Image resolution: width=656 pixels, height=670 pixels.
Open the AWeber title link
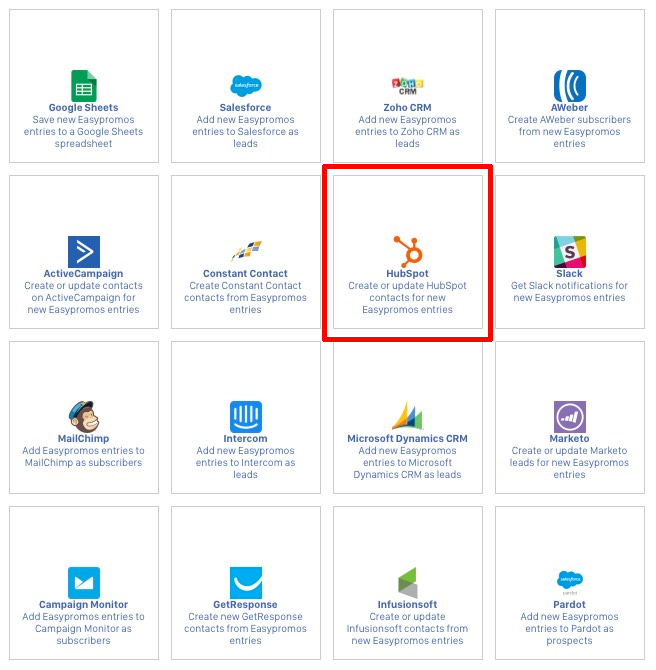[569, 108]
